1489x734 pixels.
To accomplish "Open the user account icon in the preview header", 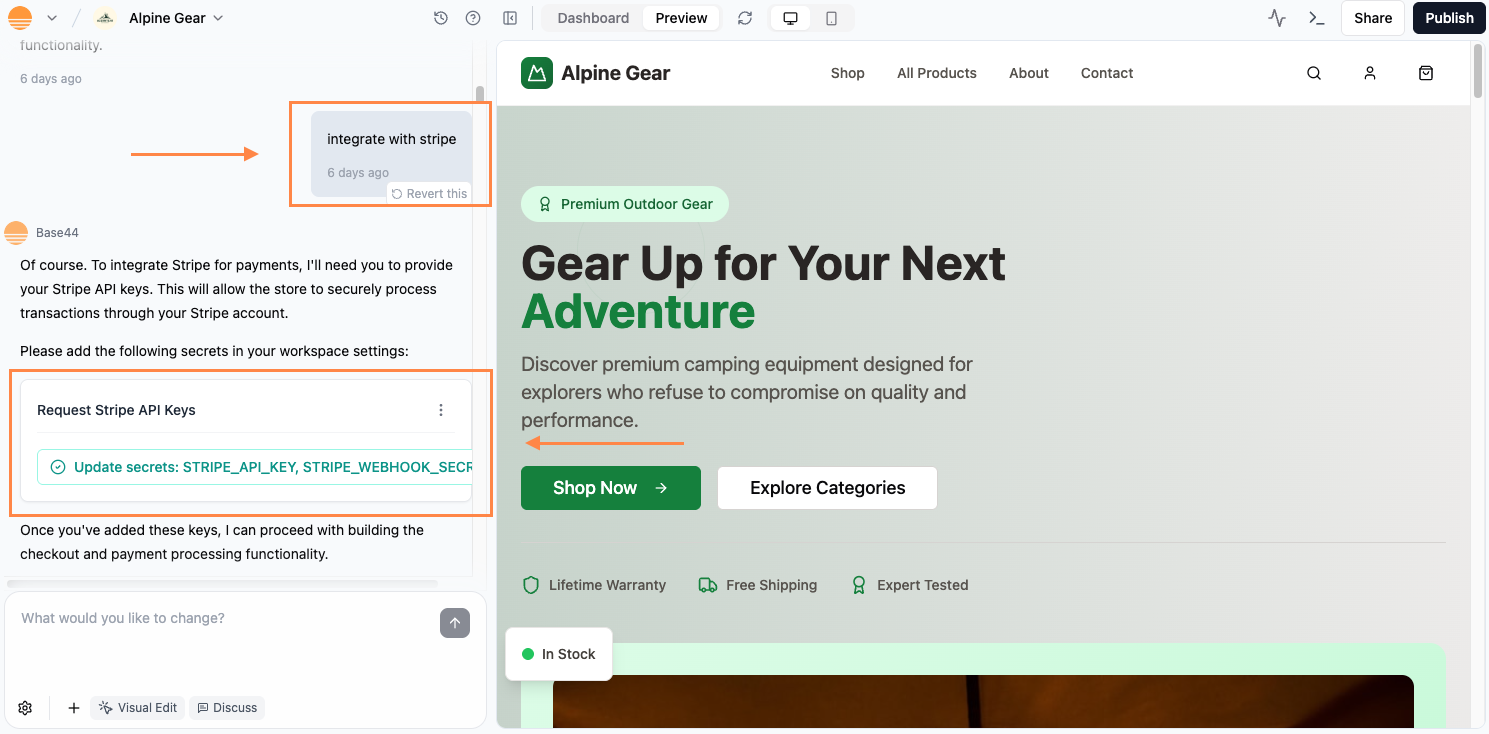I will point(1370,73).
